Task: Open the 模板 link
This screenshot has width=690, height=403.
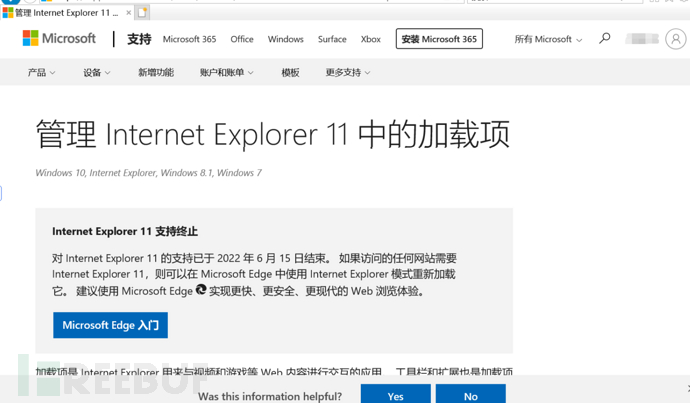Action: 290,73
